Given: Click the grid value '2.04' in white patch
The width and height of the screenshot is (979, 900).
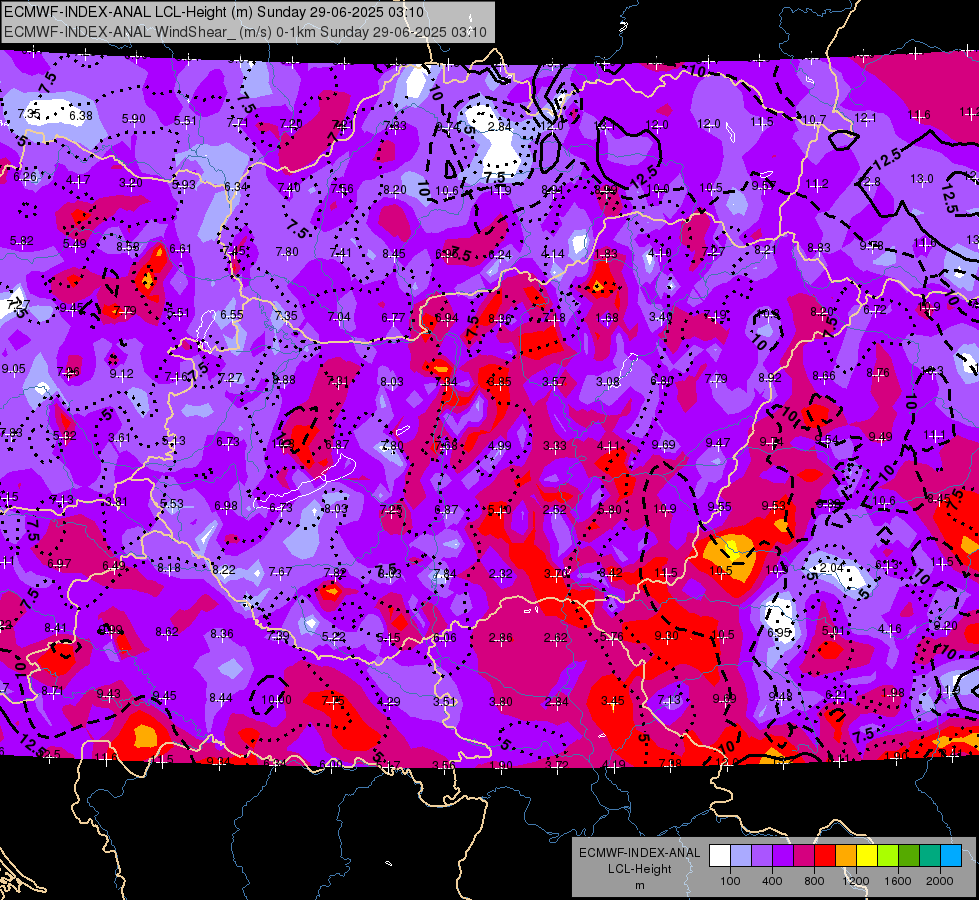Looking at the screenshot, I should pyautogui.click(x=832, y=567).
